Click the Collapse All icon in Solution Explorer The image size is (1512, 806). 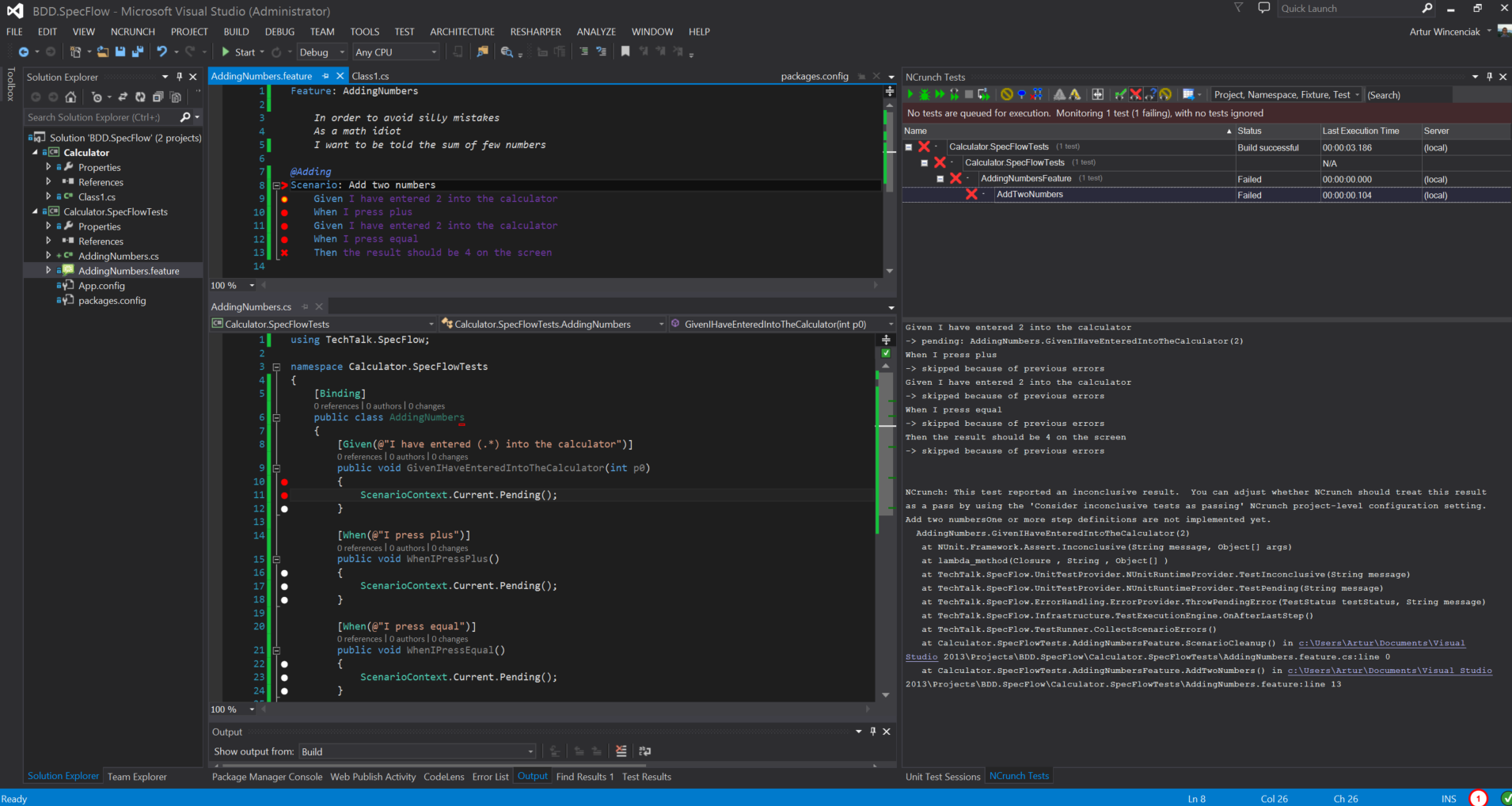(158, 97)
